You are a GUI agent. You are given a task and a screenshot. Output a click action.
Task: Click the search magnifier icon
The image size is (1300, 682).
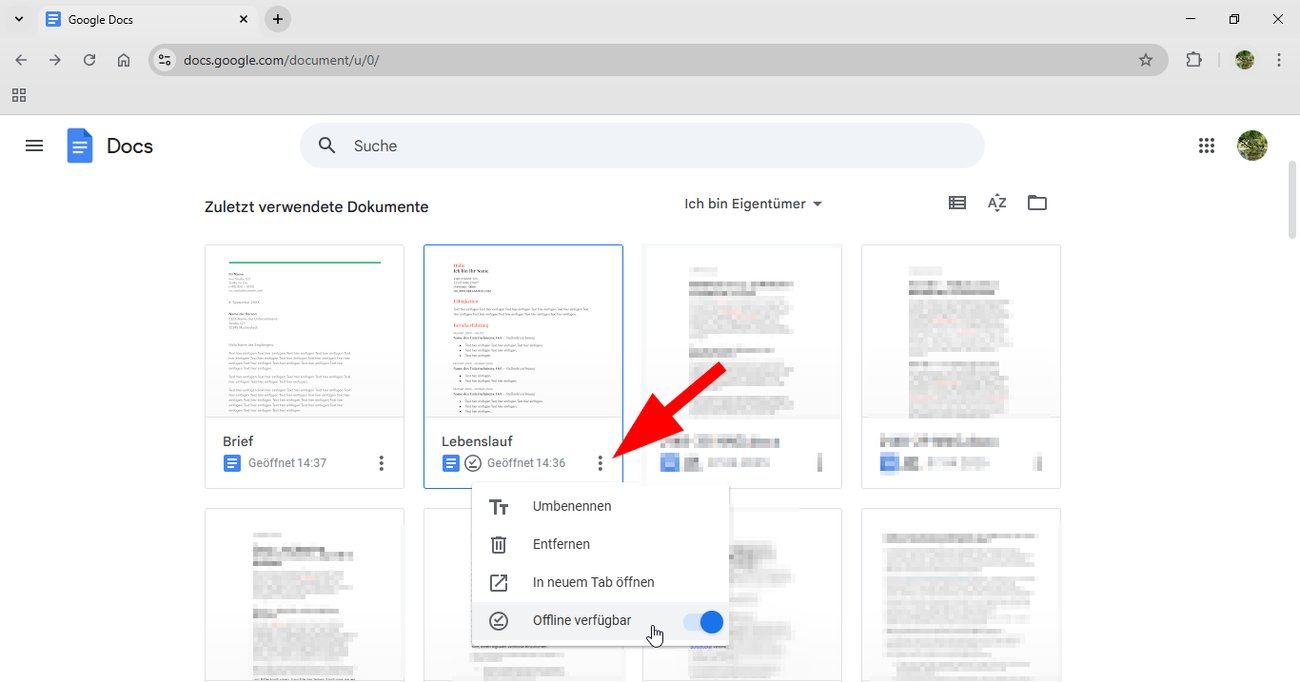click(x=326, y=145)
